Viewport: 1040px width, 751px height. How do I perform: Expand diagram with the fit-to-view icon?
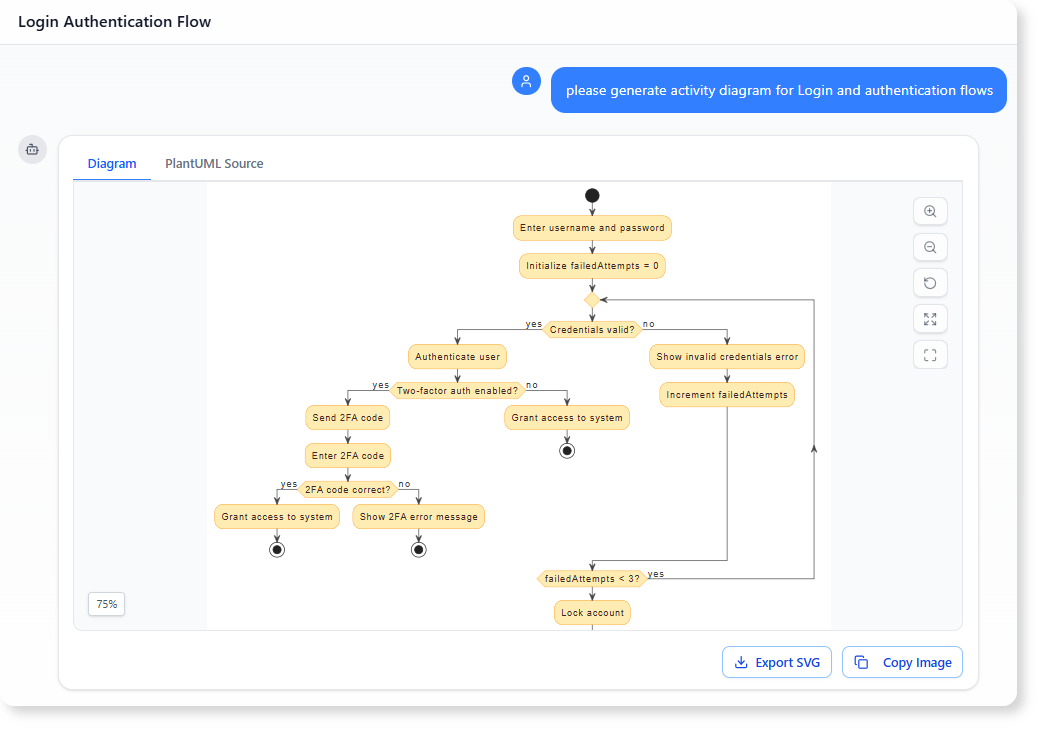[930, 319]
